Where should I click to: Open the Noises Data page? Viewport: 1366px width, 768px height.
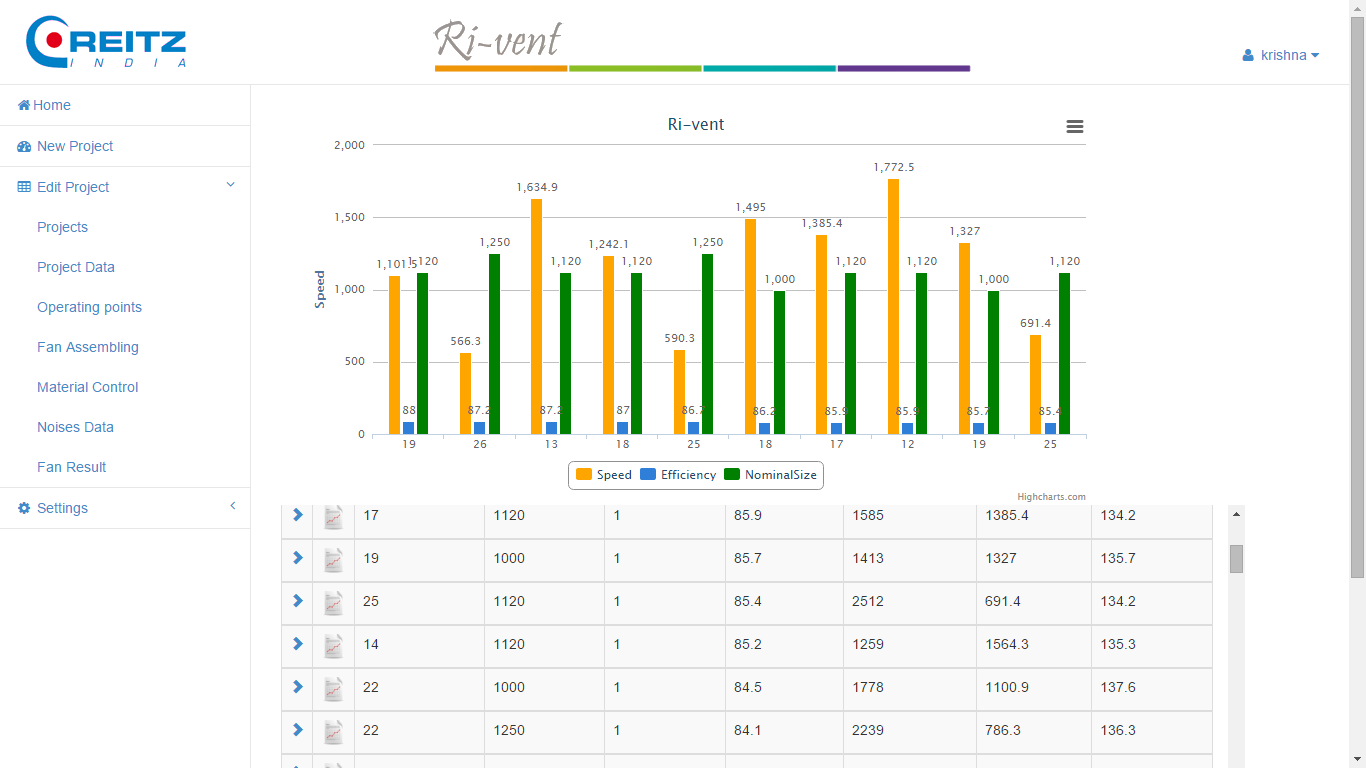pyautogui.click(x=75, y=427)
